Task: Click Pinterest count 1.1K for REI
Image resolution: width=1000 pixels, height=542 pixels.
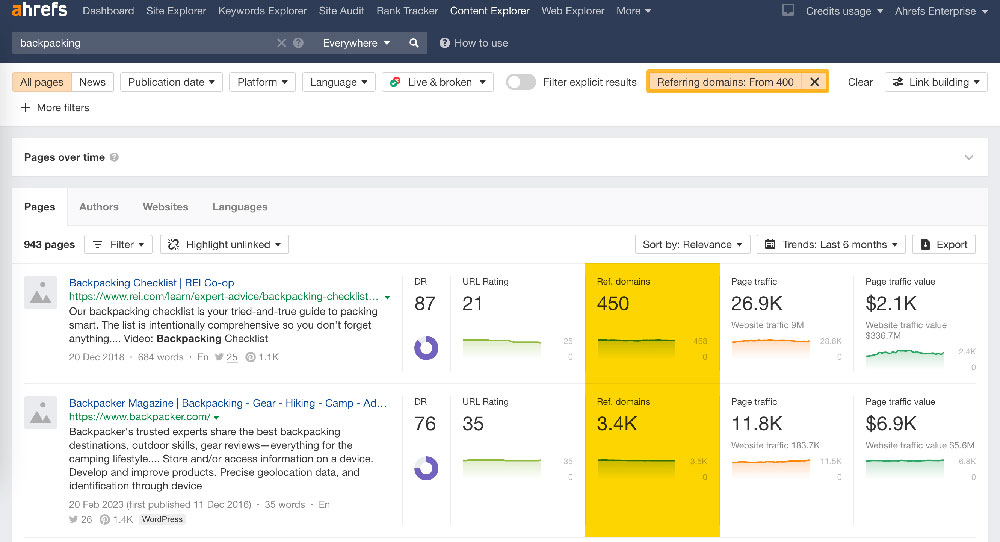Action: 262,357
